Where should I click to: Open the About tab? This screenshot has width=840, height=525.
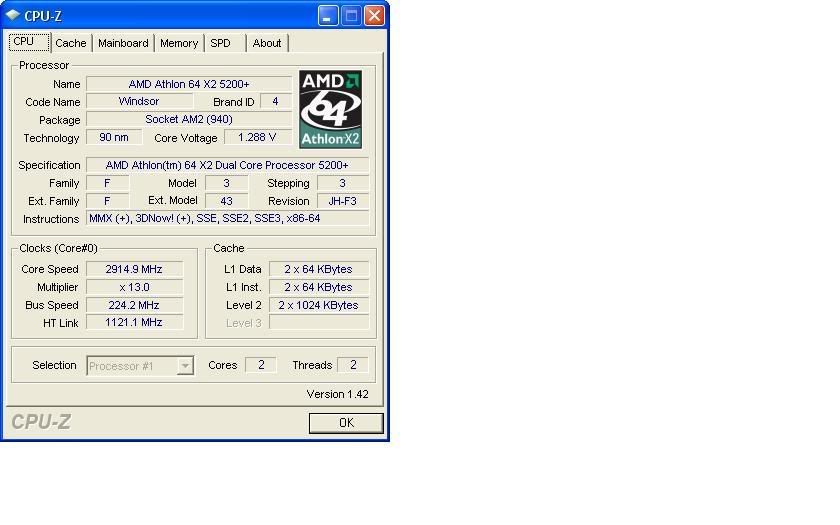(x=267, y=43)
